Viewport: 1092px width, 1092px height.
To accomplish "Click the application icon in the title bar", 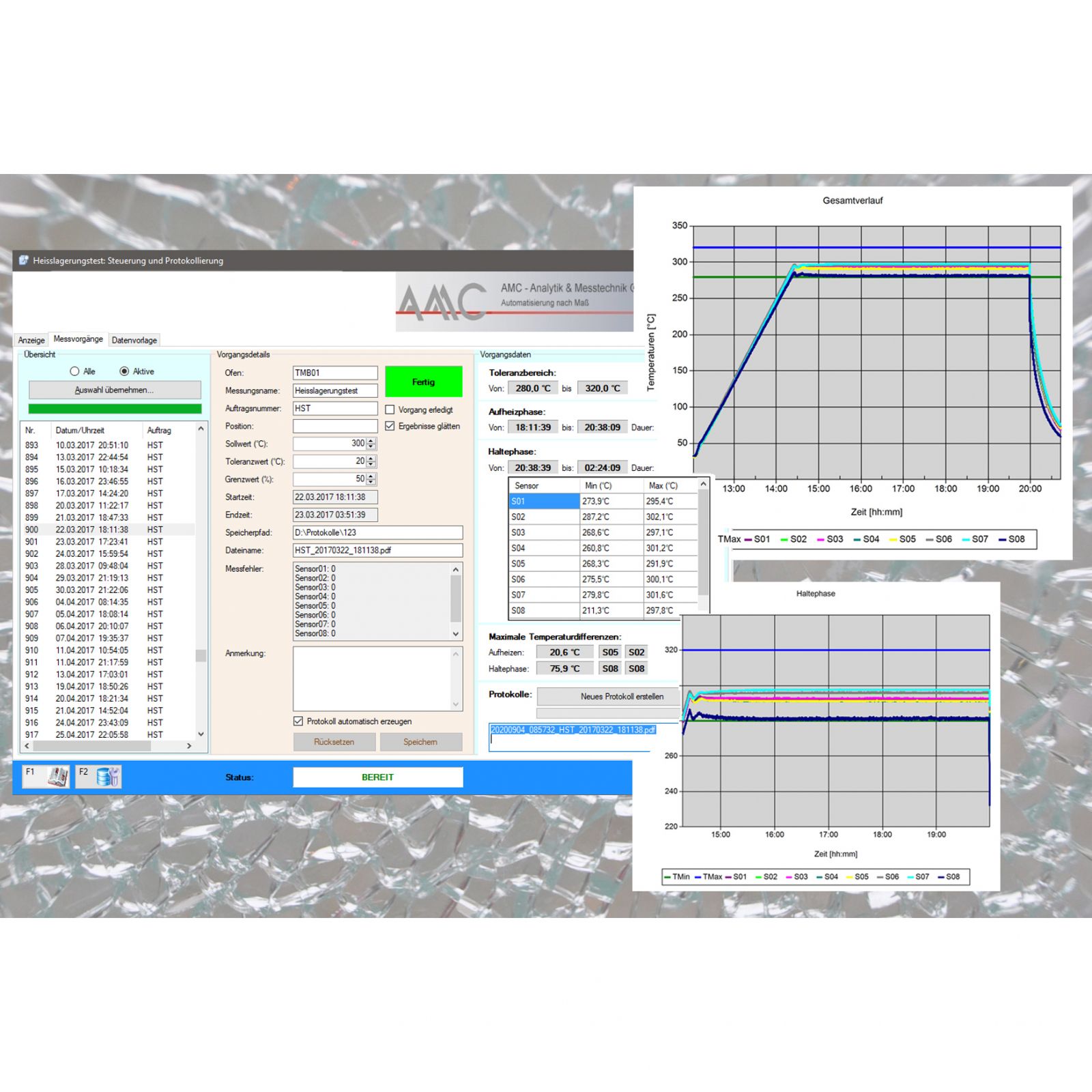I will (23, 261).
